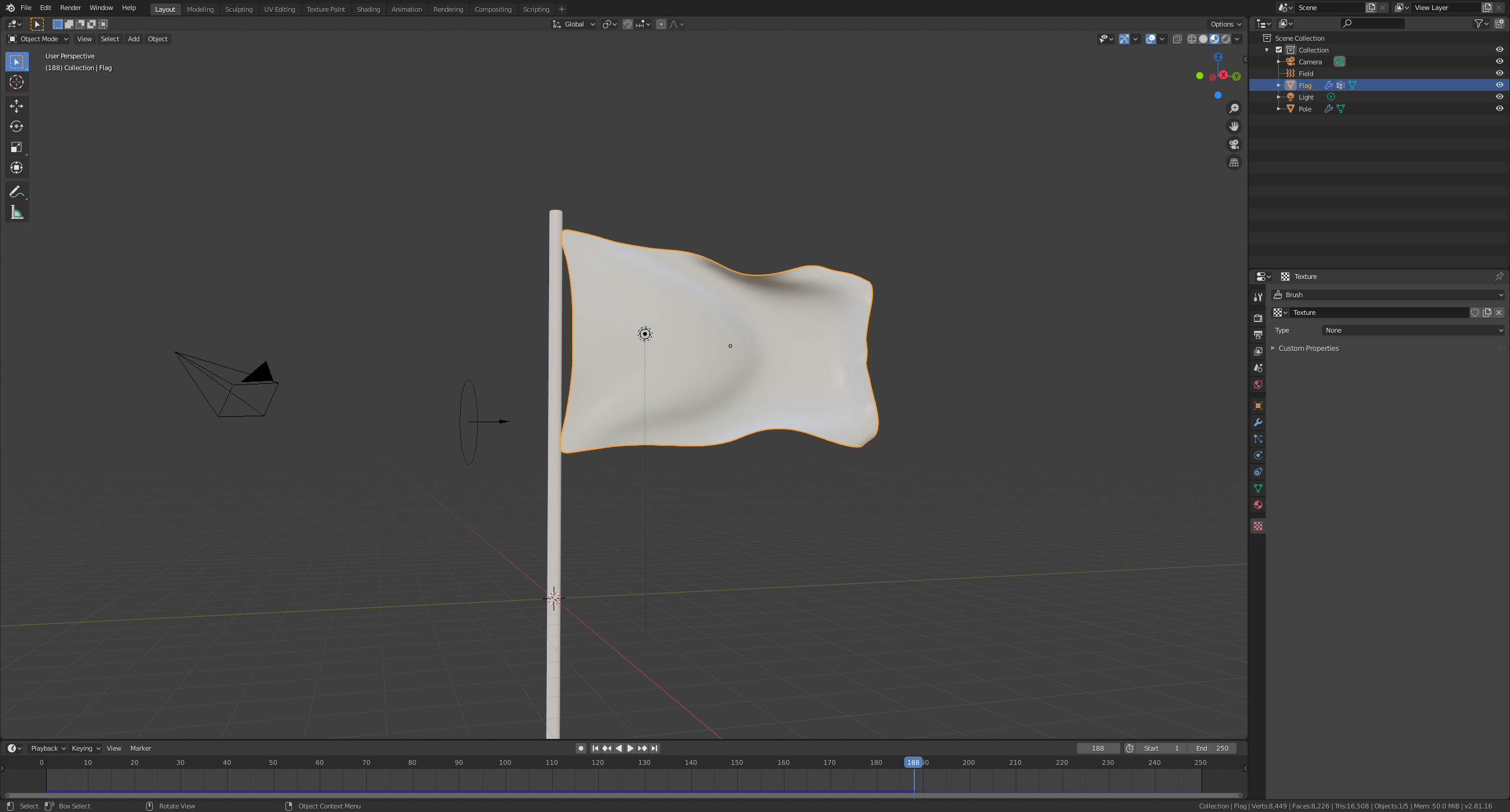The height and width of the screenshot is (812, 1510).
Task: Open the Modifier properties wrench tab
Action: (x=1258, y=422)
